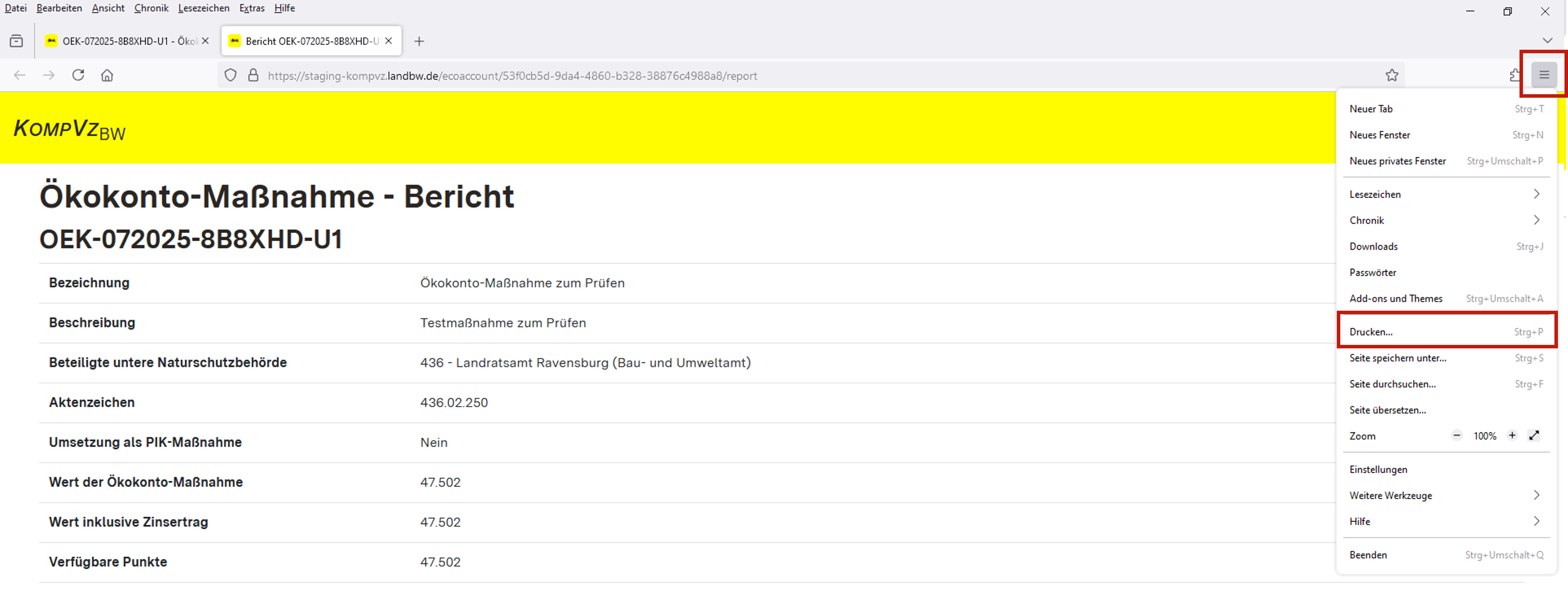Click the home icon in the toolbar

click(x=107, y=75)
